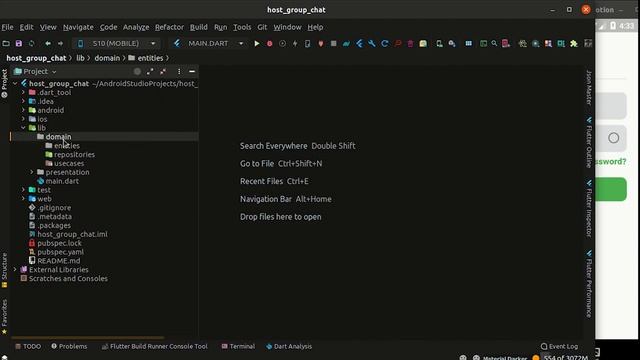The height and width of the screenshot is (360, 640).
Task: Open the Git menu
Action: 262,27
